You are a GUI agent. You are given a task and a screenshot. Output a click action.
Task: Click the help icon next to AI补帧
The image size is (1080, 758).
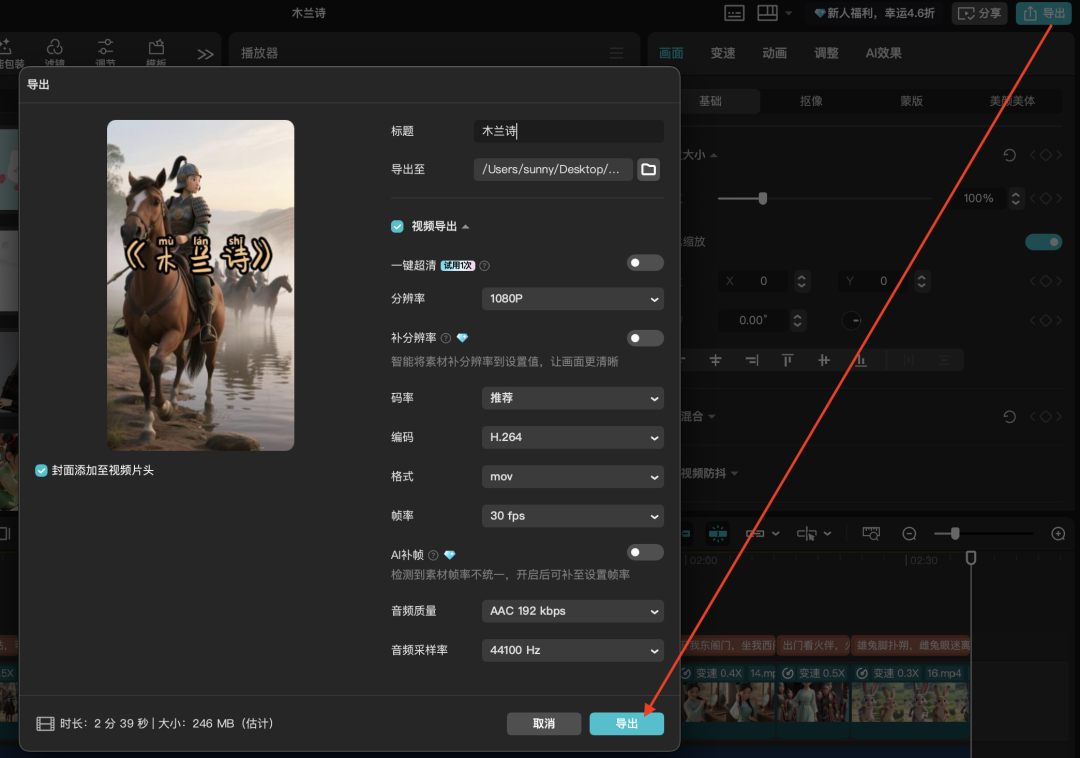click(434, 555)
